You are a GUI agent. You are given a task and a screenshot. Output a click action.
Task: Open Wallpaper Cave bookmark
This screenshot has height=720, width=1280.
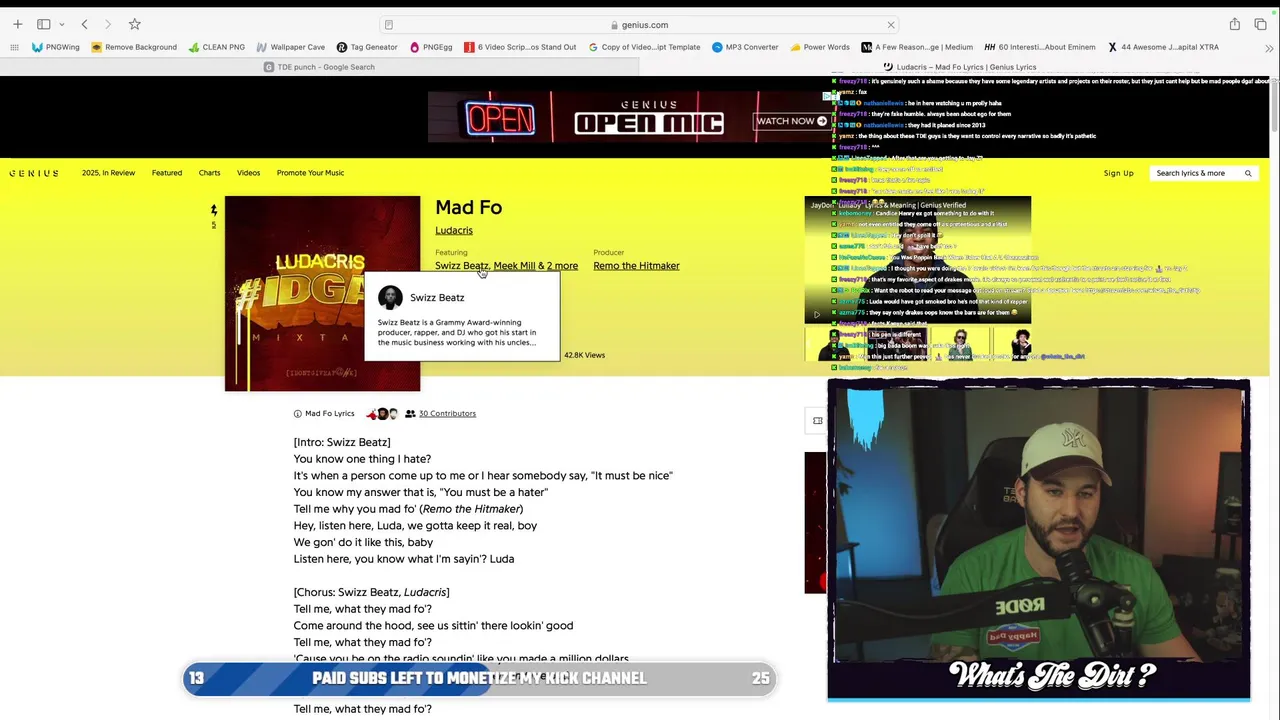[291, 47]
